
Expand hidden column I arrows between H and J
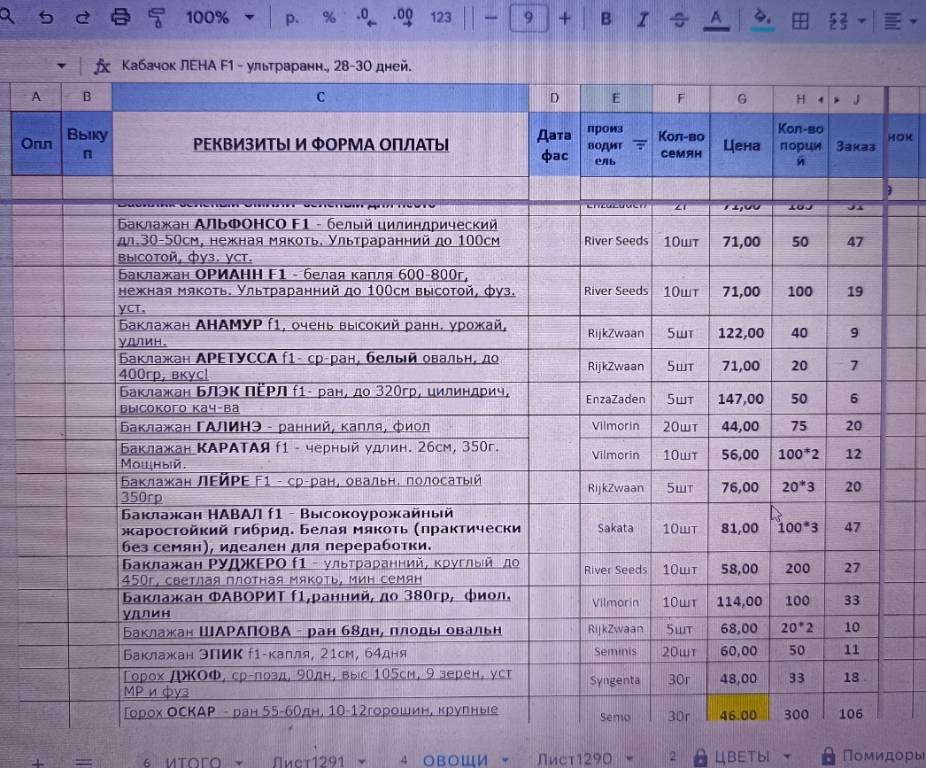click(x=829, y=100)
